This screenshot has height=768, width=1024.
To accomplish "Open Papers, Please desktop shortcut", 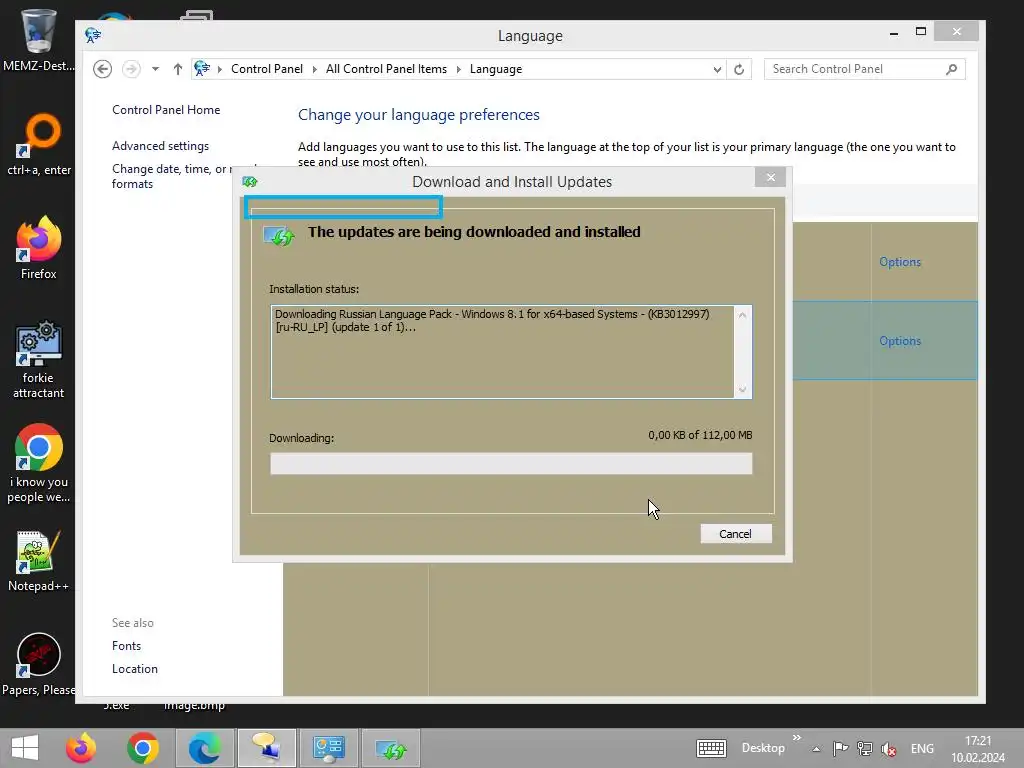I will (x=39, y=665).
